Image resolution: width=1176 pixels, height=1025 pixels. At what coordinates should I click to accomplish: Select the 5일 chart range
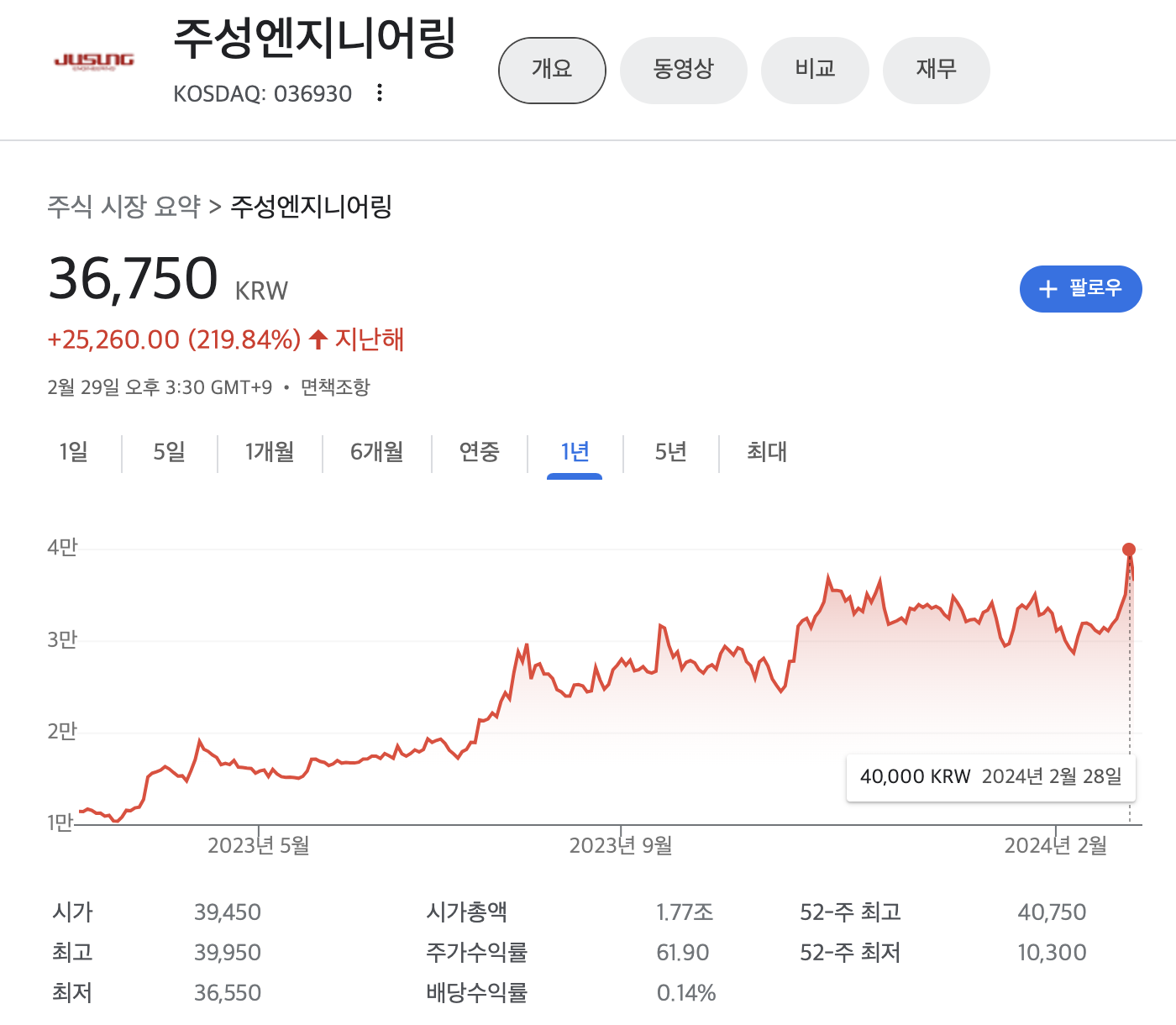(169, 452)
